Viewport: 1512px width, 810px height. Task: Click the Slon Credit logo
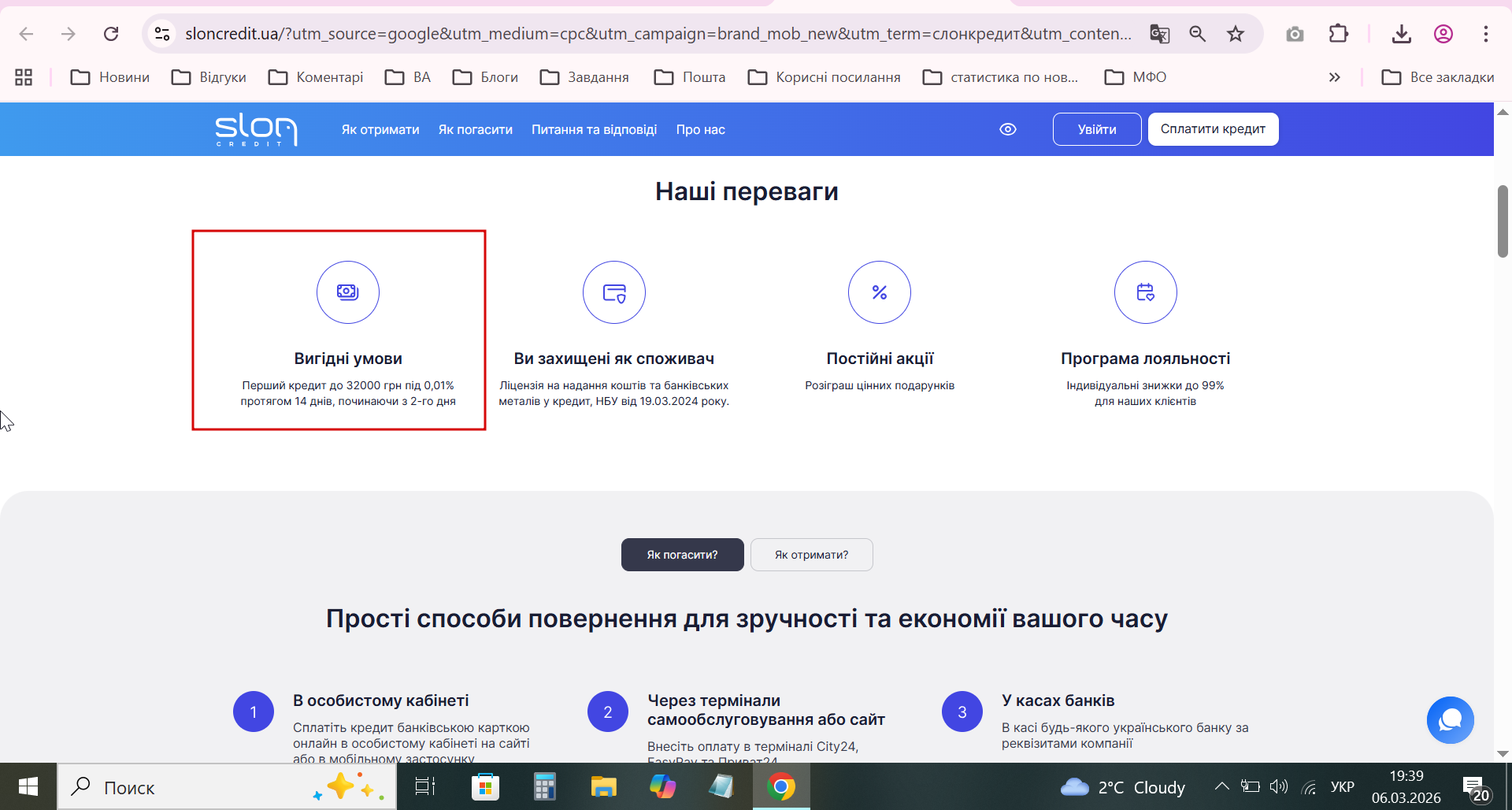(x=256, y=129)
